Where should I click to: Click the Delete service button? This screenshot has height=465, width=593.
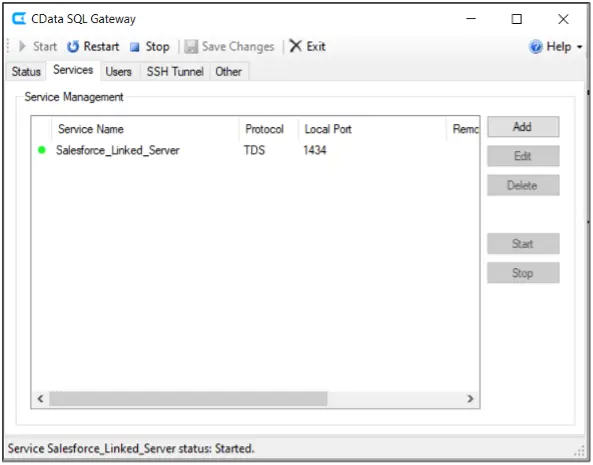tap(523, 185)
